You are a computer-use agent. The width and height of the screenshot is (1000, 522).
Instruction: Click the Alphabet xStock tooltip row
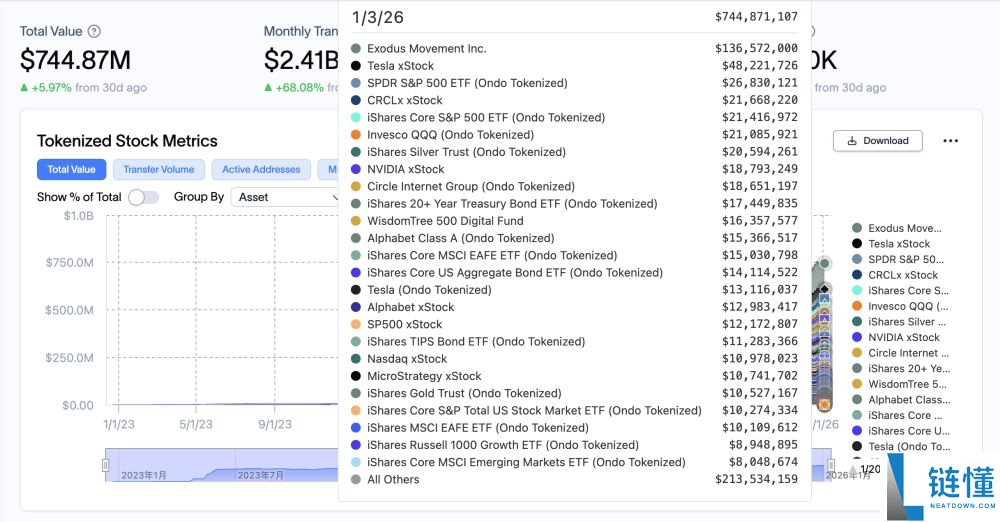(574, 307)
